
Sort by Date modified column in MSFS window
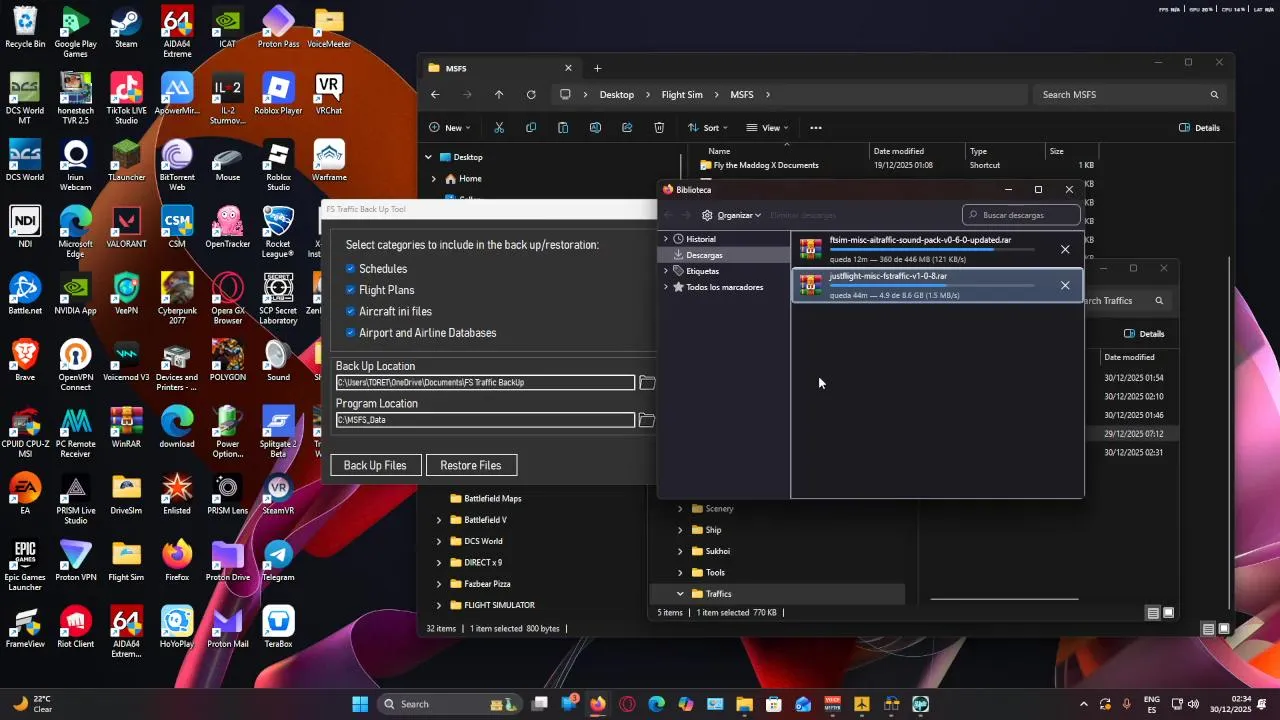899,151
